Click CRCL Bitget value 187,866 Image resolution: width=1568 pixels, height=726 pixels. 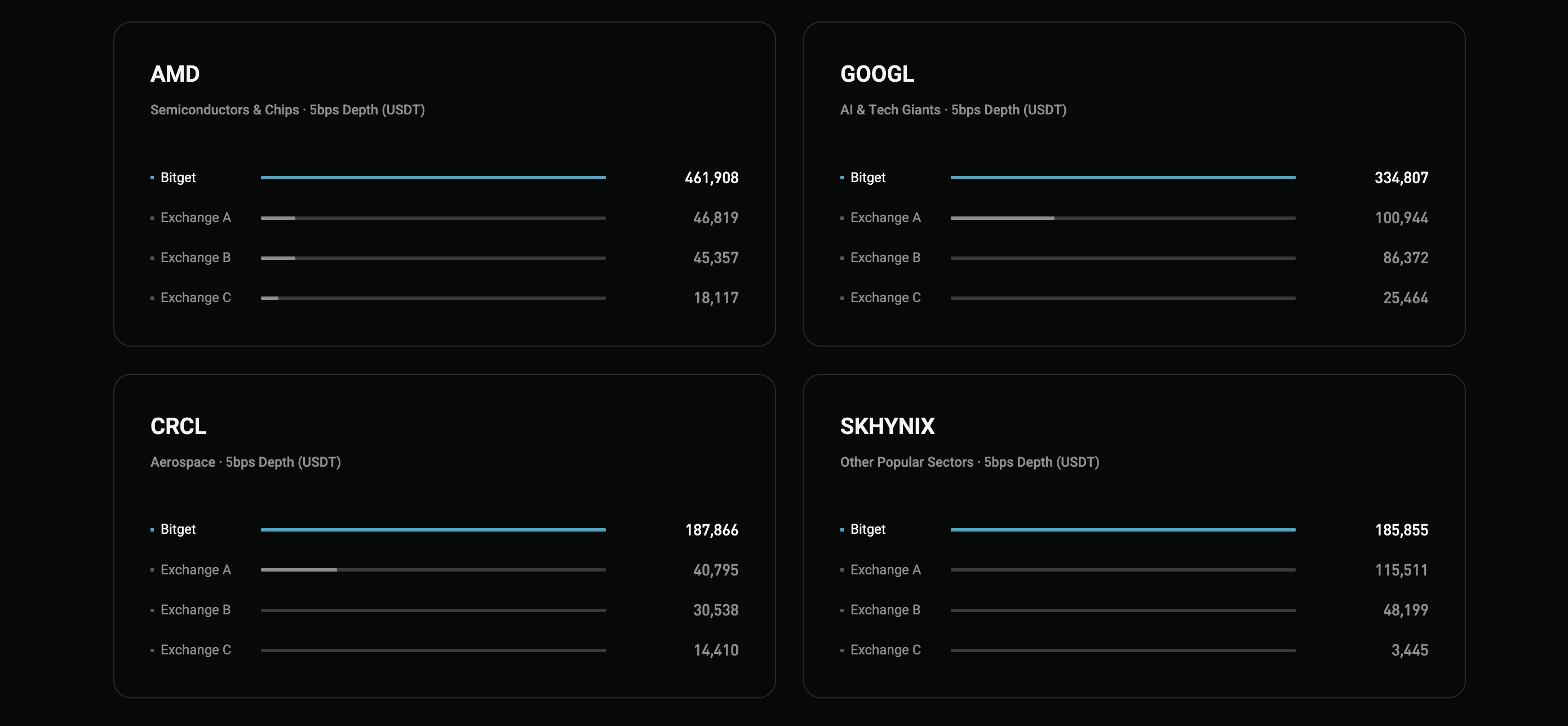711,530
